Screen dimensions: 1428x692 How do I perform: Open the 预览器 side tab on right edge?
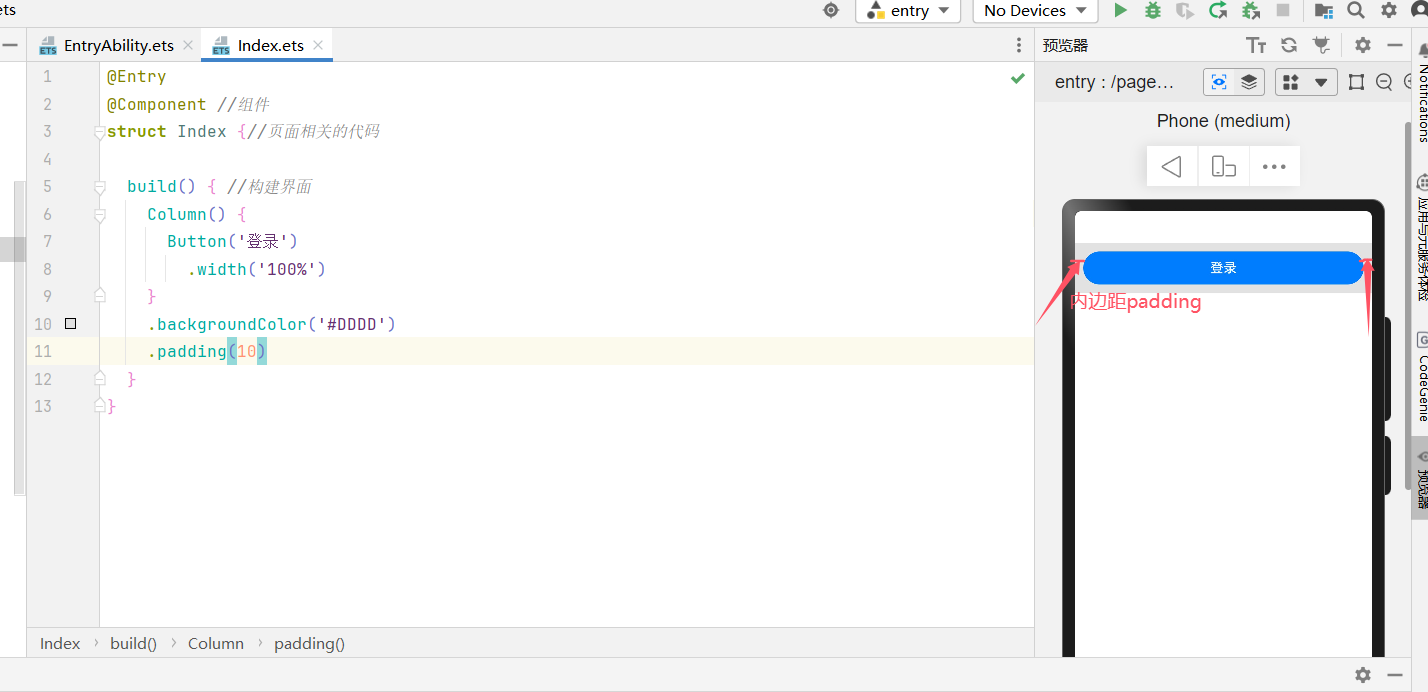1420,477
